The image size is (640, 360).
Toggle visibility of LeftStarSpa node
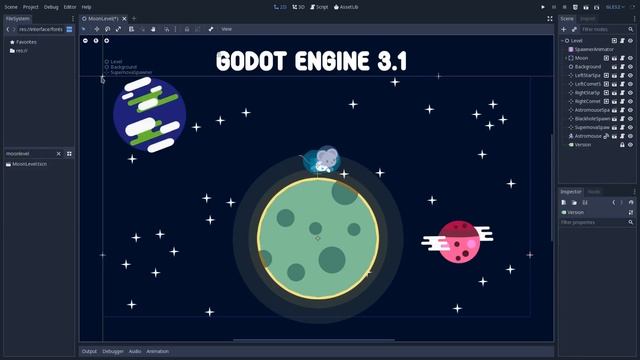point(630,76)
